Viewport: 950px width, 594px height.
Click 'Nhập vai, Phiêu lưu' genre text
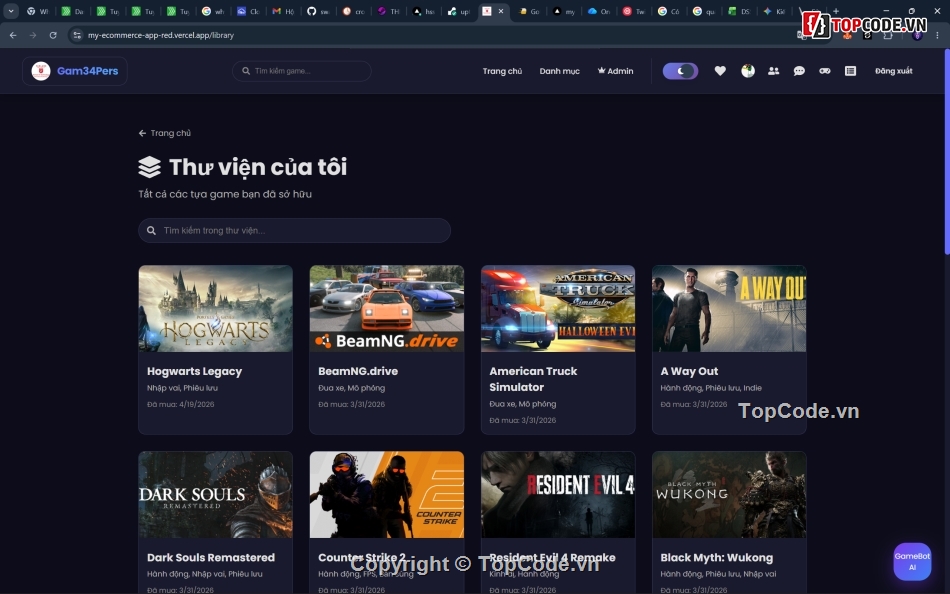pos(182,388)
